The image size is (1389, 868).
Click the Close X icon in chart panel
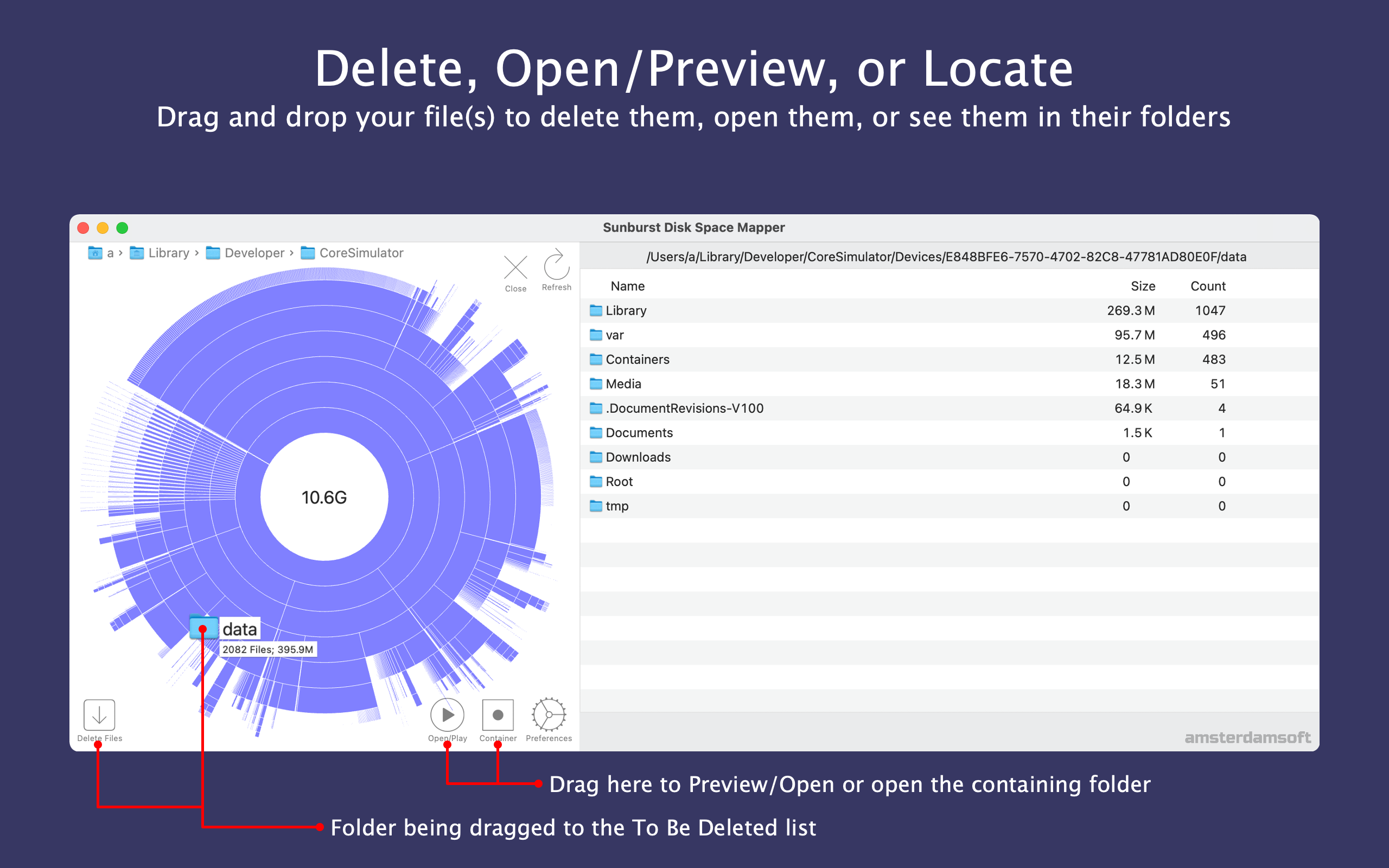515,267
